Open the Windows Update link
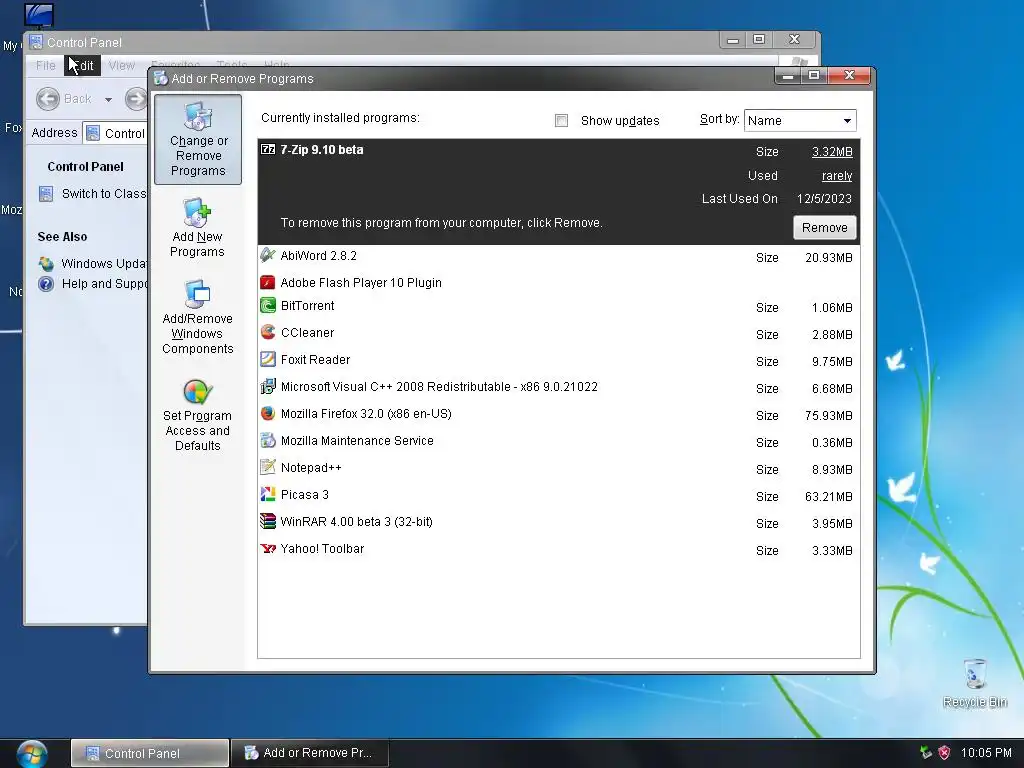Image resolution: width=1024 pixels, height=768 pixels. click(104, 263)
